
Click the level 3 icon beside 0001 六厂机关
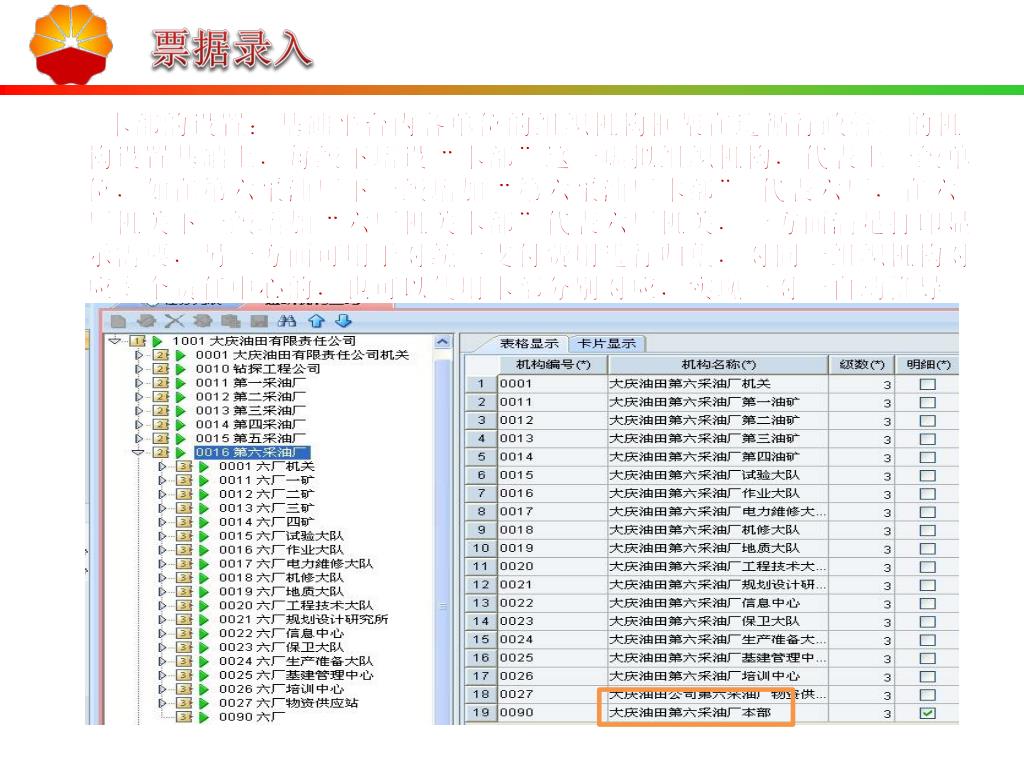(184, 466)
